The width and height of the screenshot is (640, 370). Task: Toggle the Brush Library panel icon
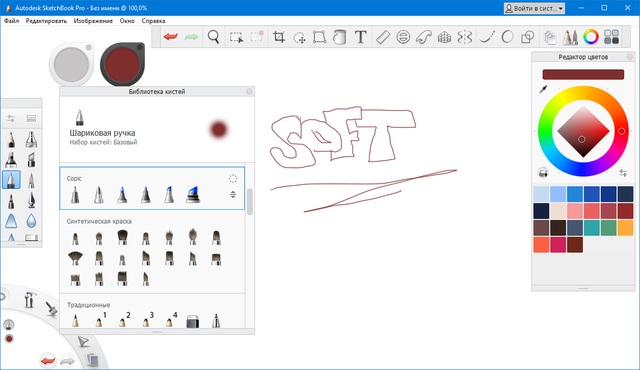point(570,37)
